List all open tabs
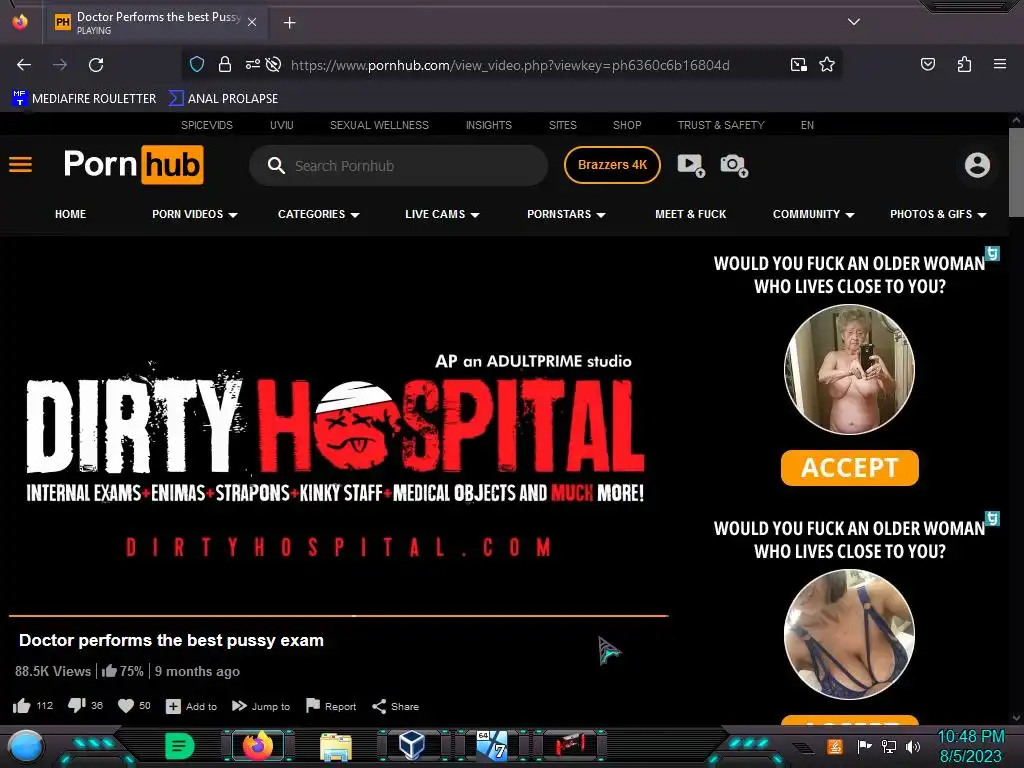The width and height of the screenshot is (1024, 768). click(x=854, y=22)
